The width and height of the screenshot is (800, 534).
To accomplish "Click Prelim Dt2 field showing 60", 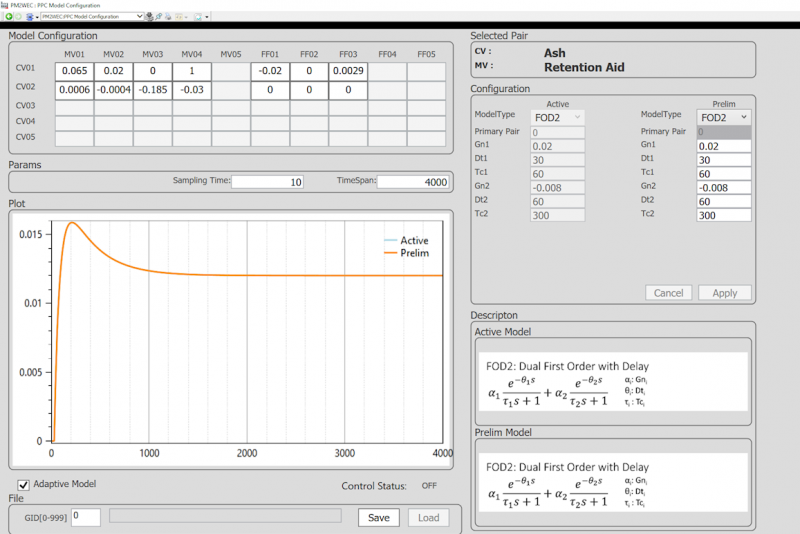I will (x=723, y=201).
